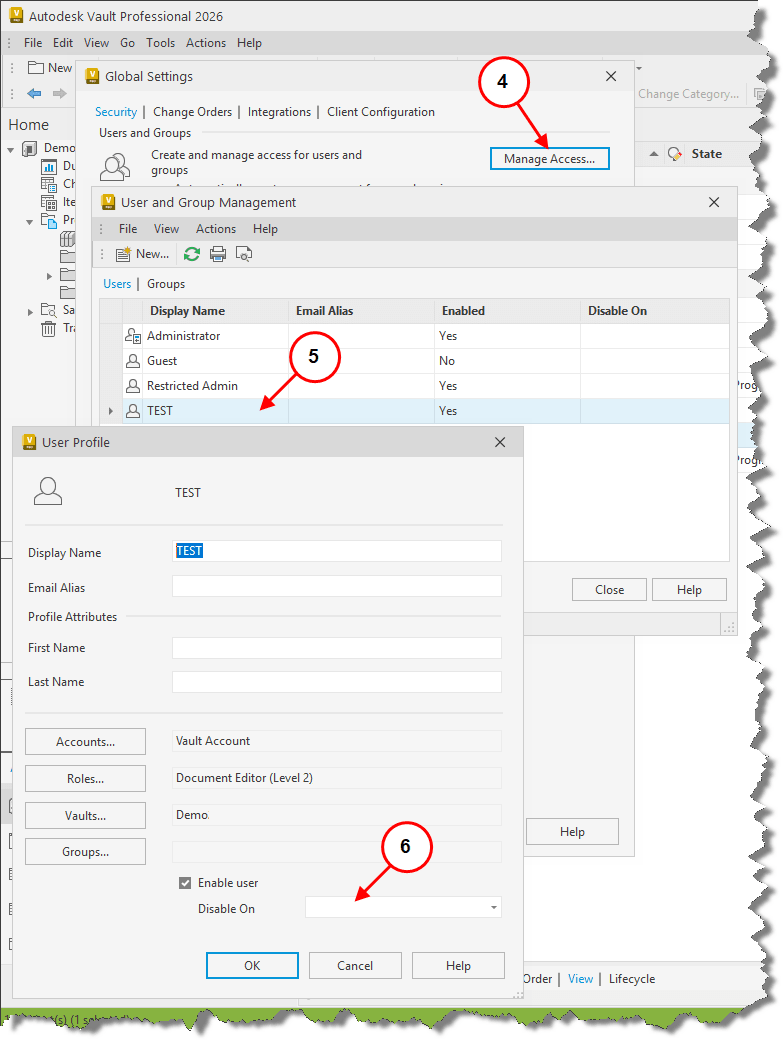Viewport: 783px width, 1040px height.
Task: Click the green Refresh icon in User Management
Action: pos(192,254)
